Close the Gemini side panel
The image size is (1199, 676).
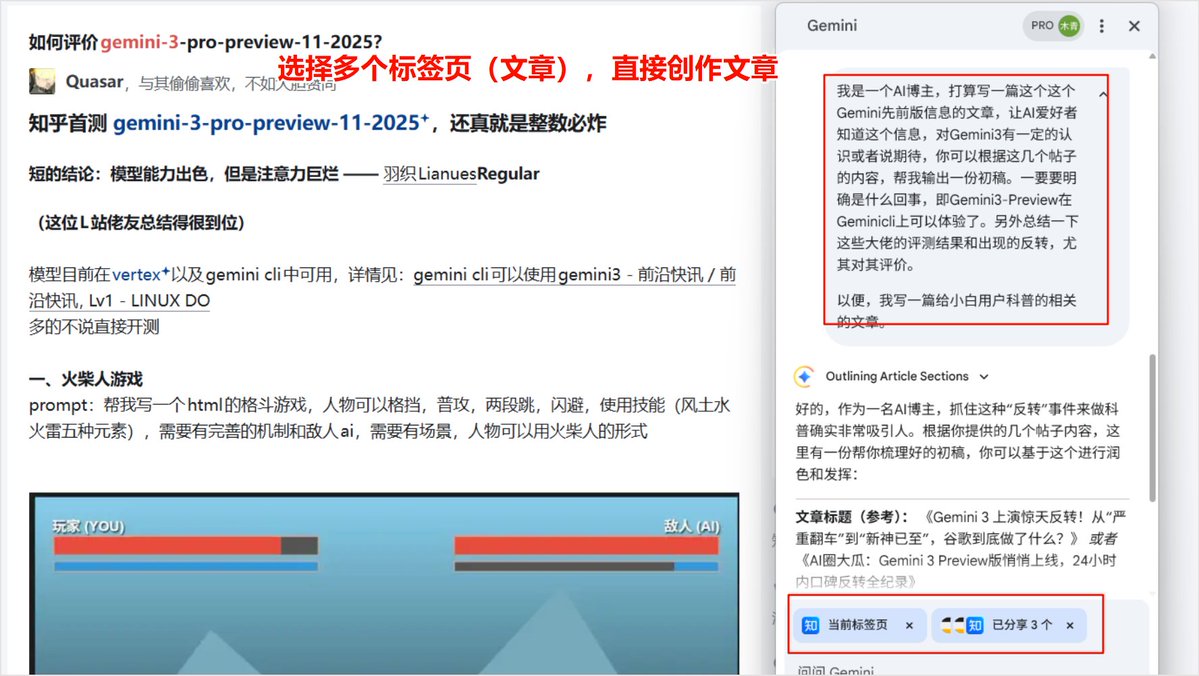(1134, 26)
